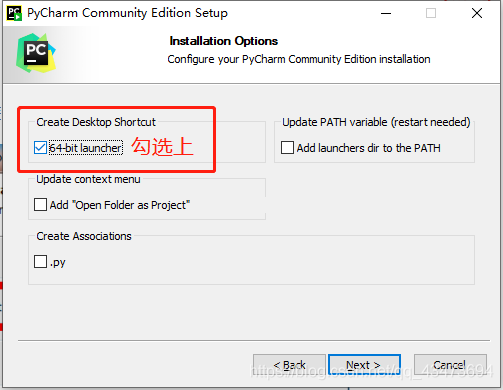Viewport: 503px width, 390px height.
Task: Click the PyCharm title bar icon
Action: point(14,13)
